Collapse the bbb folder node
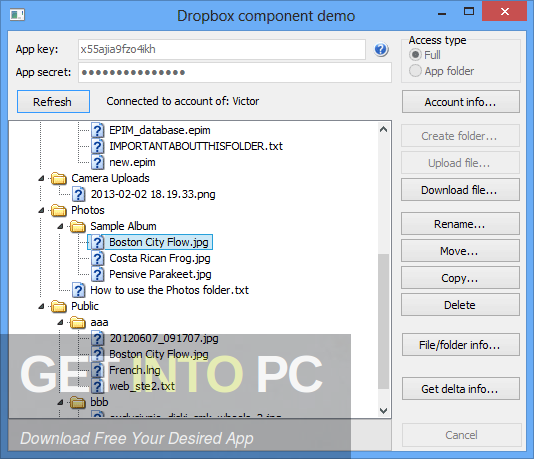Screen dimensions: 534x459 [x=60, y=402]
